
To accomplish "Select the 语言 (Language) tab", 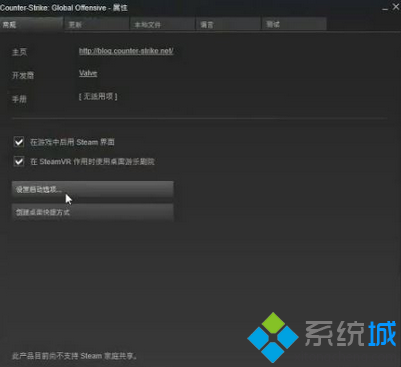I will tap(228, 25).
